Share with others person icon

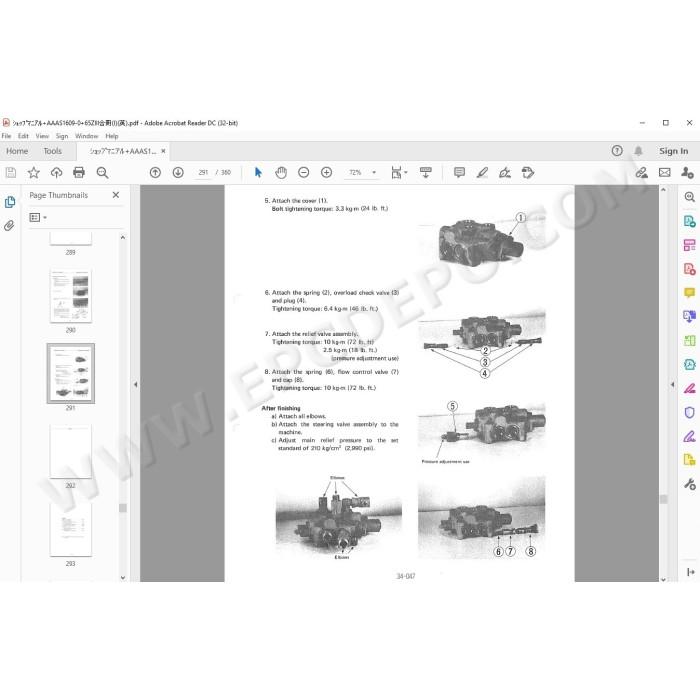click(688, 172)
